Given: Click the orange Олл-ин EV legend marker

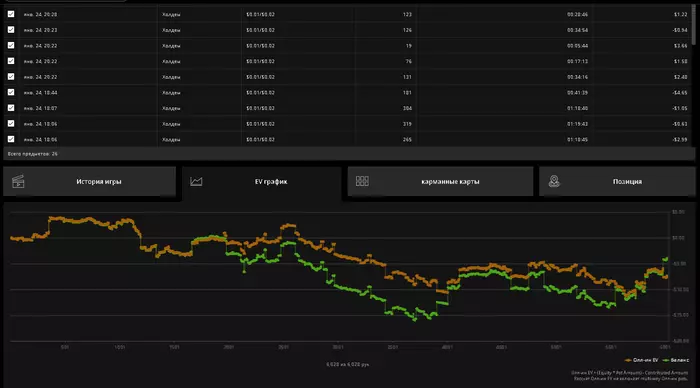Looking at the screenshot, I should [x=628, y=360].
